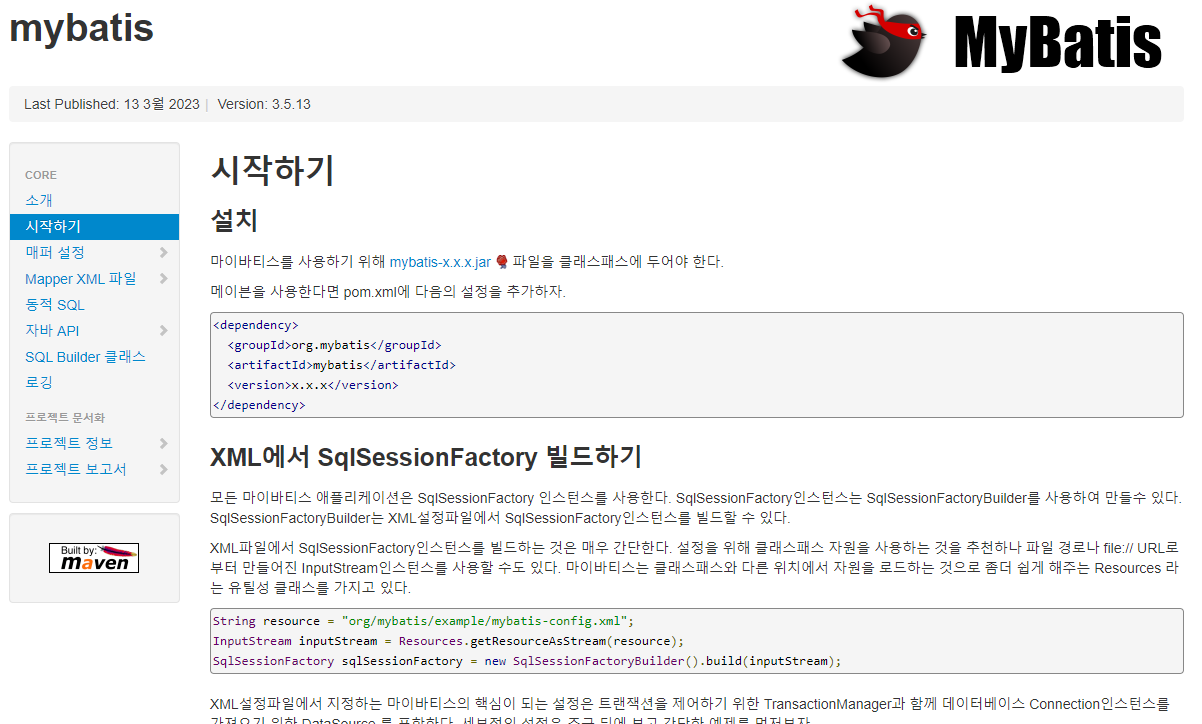1202x724 pixels.
Task: Click the SqlSessionFactoryBuilder().build code line
Action: pos(527,661)
